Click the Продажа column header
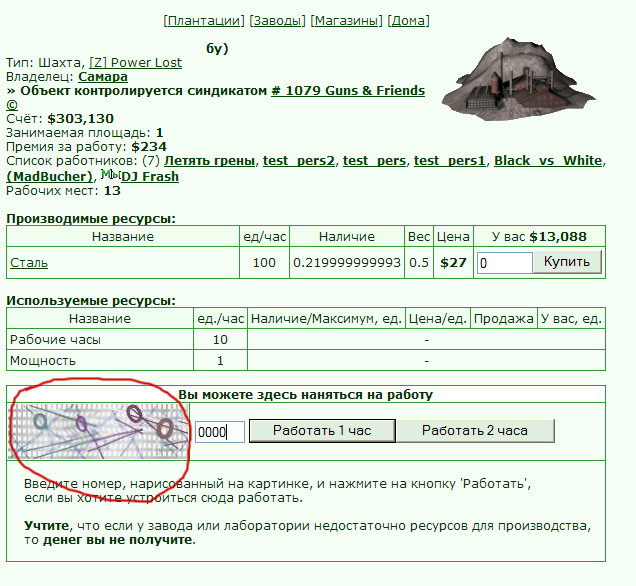The width and height of the screenshot is (636, 586). click(x=503, y=319)
